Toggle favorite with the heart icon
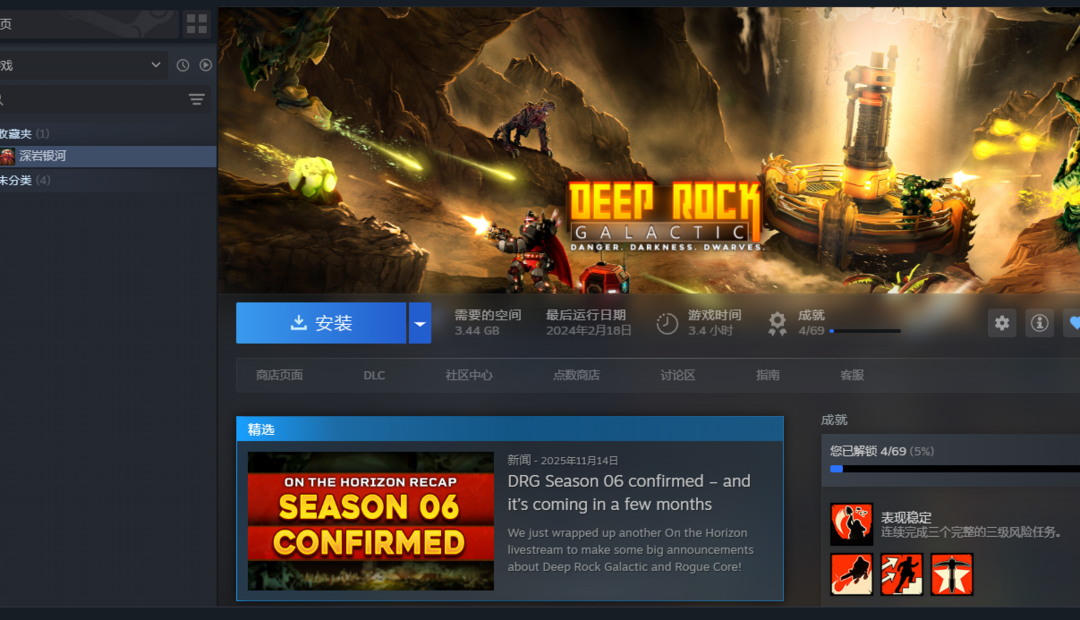The width and height of the screenshot is (1080, 620). [x=1073, y=323]
